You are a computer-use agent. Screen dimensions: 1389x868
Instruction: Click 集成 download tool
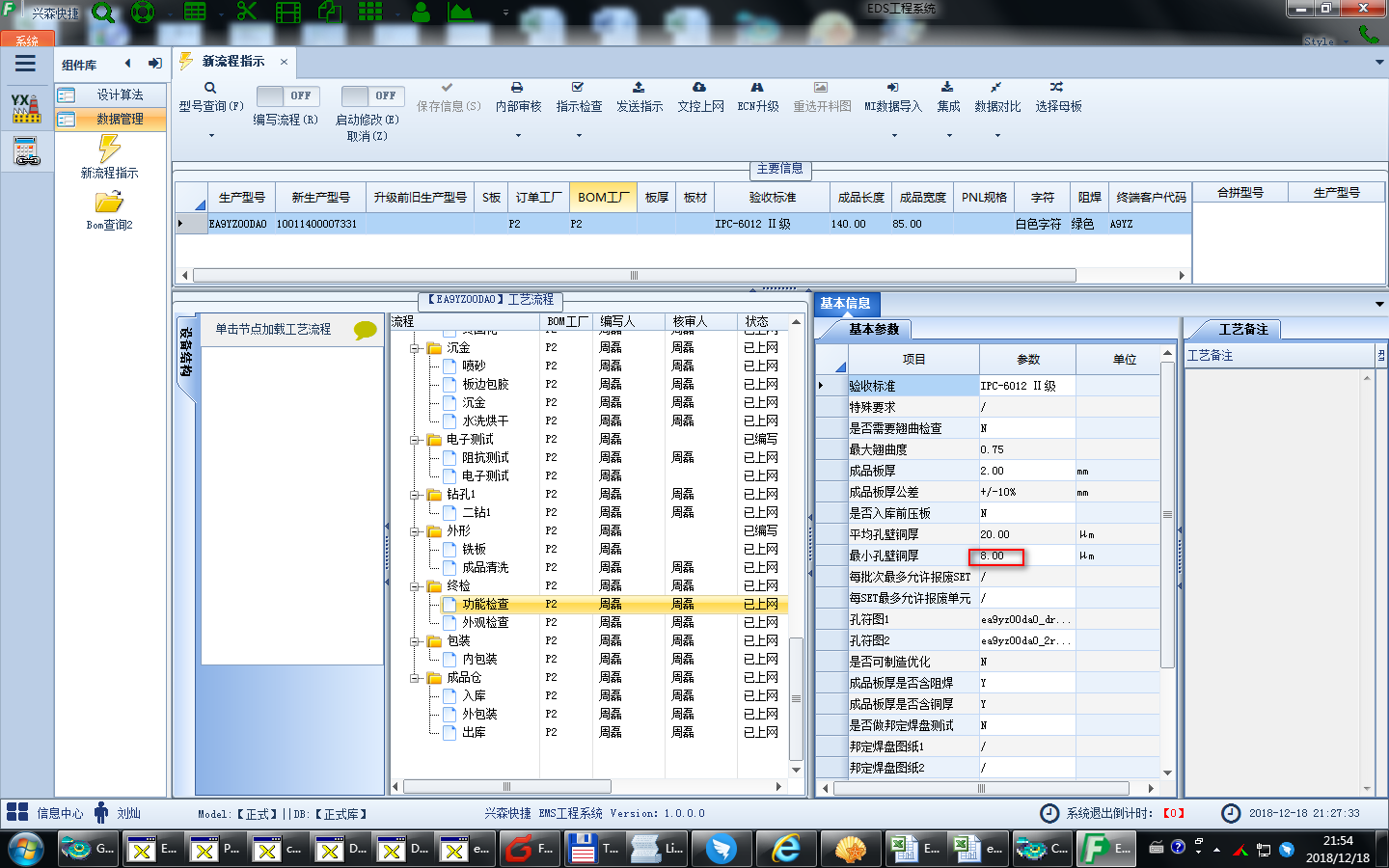click(x=948, y=97)
